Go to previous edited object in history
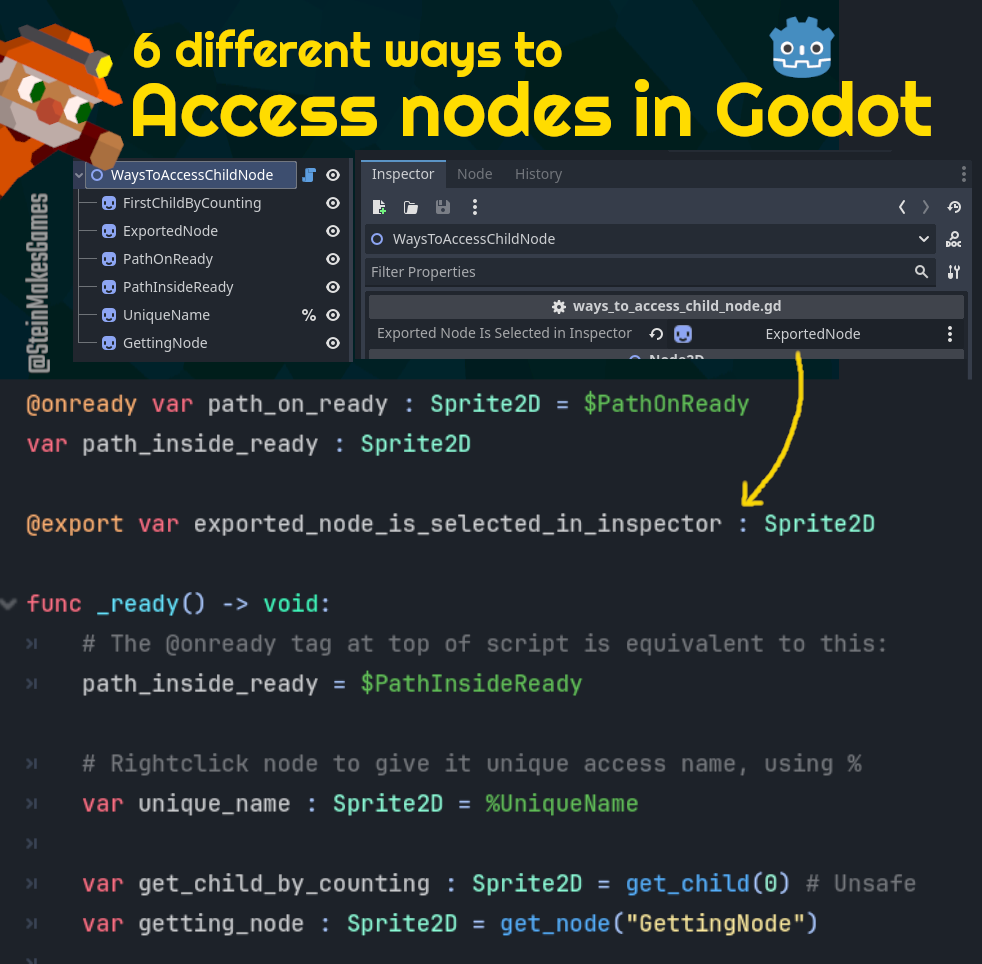 902,207
